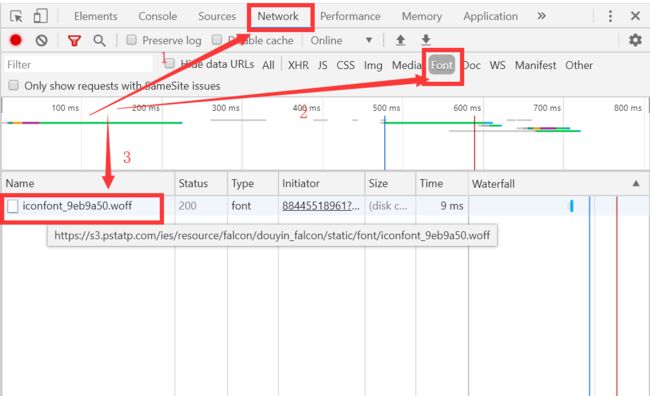Filter requests by XHR
The image size is (650, 396).
[x=298, y=65]
